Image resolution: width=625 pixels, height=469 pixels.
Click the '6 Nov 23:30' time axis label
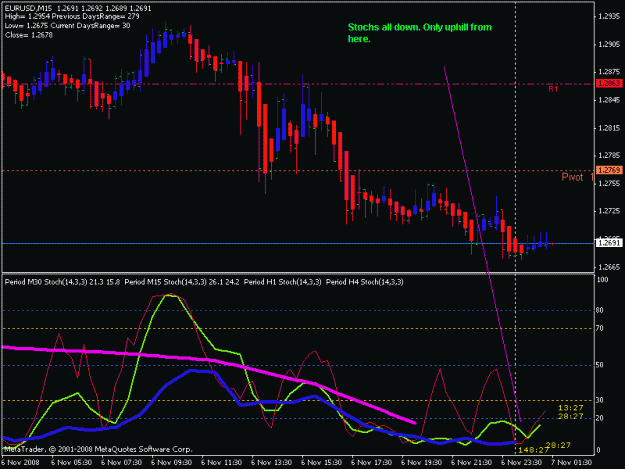(x=522, y=463)
